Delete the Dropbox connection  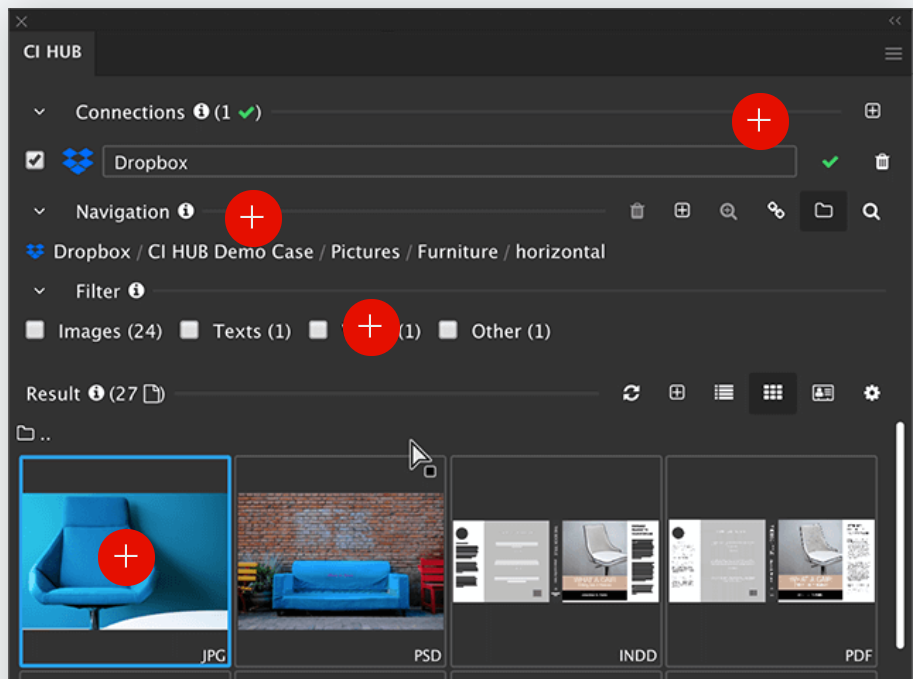point(882,161)
